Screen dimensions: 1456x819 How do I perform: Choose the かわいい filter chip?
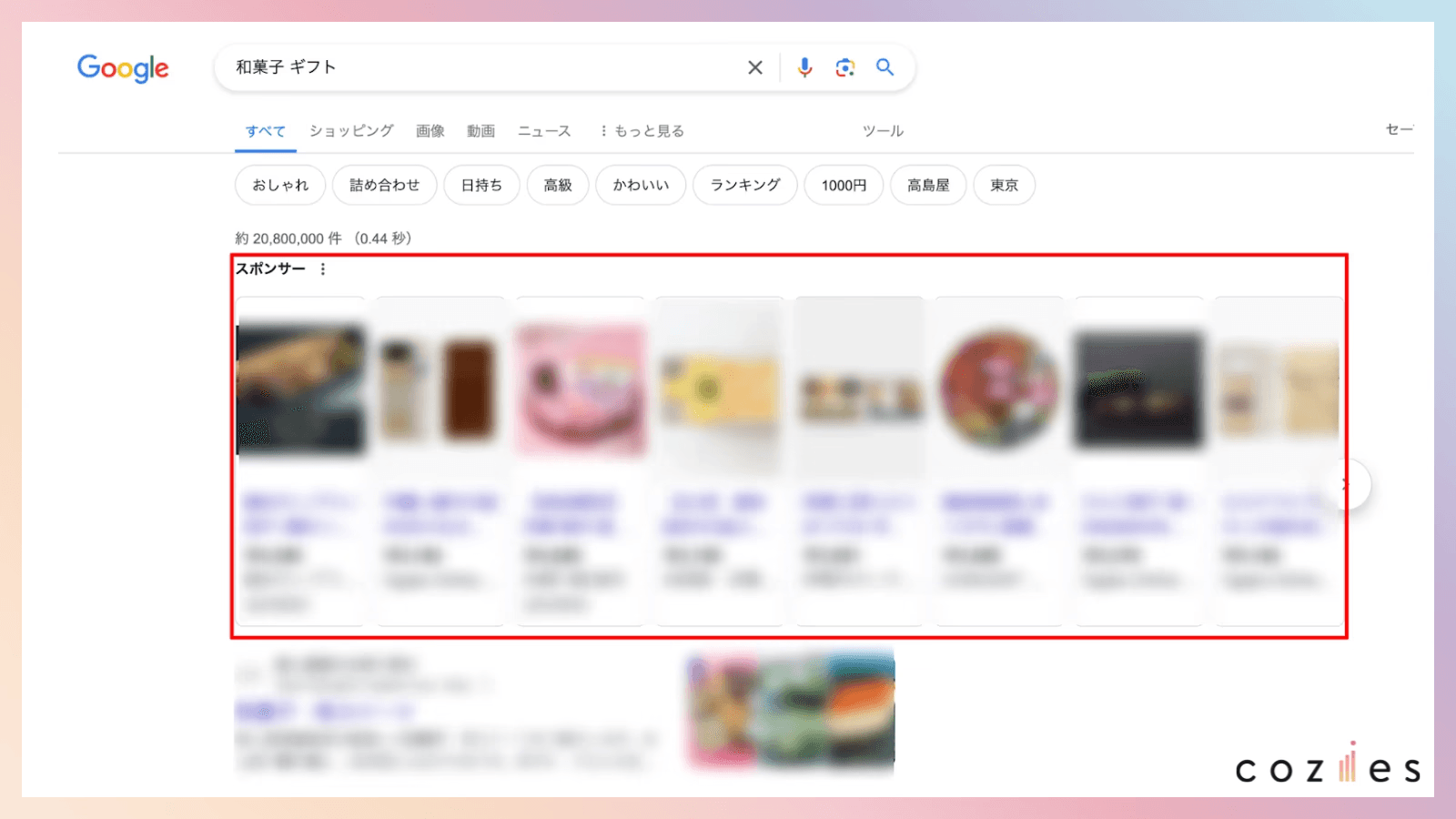click(x=641, y=185)
